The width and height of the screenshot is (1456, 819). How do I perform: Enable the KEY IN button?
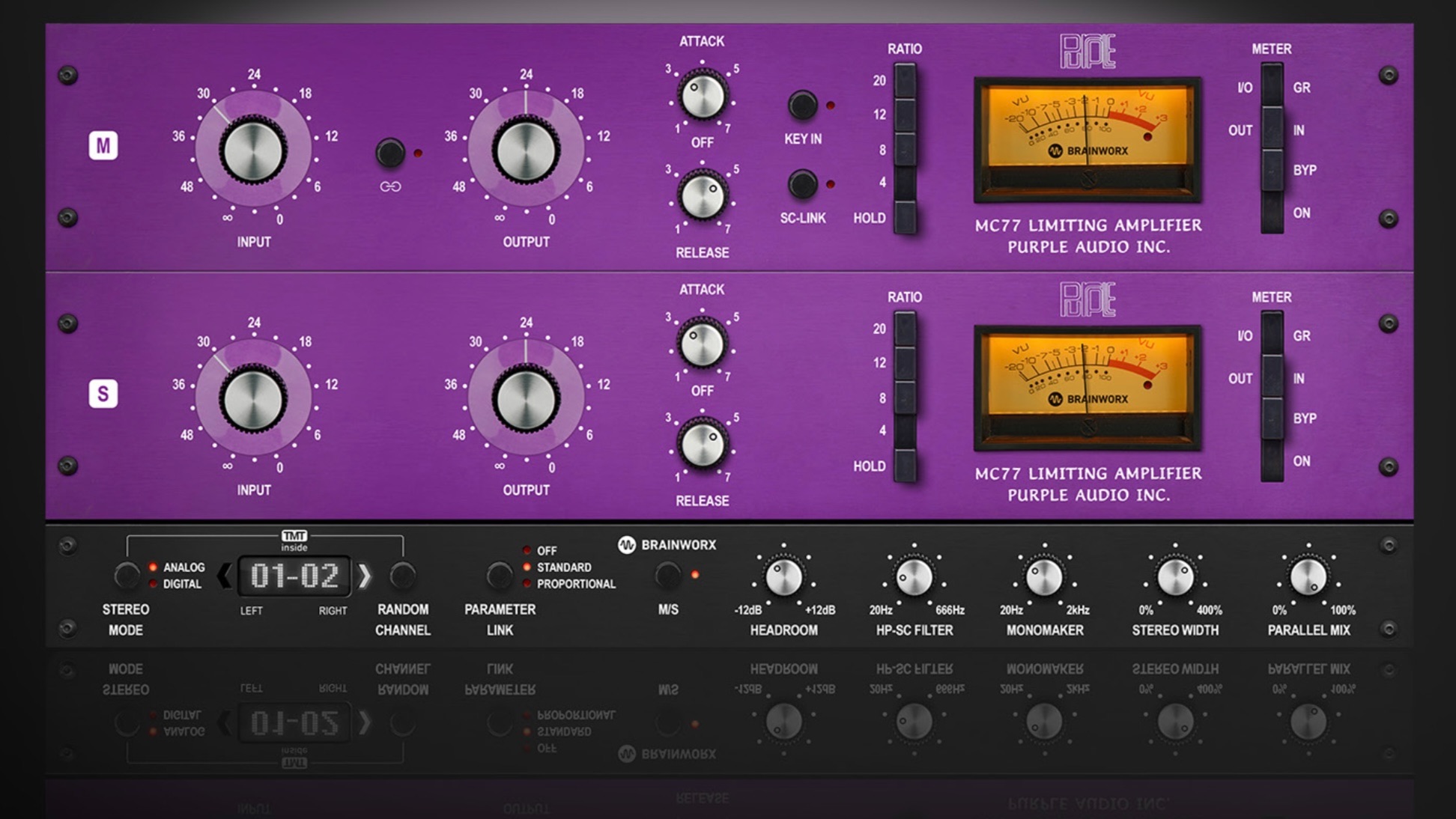(802, 106)
